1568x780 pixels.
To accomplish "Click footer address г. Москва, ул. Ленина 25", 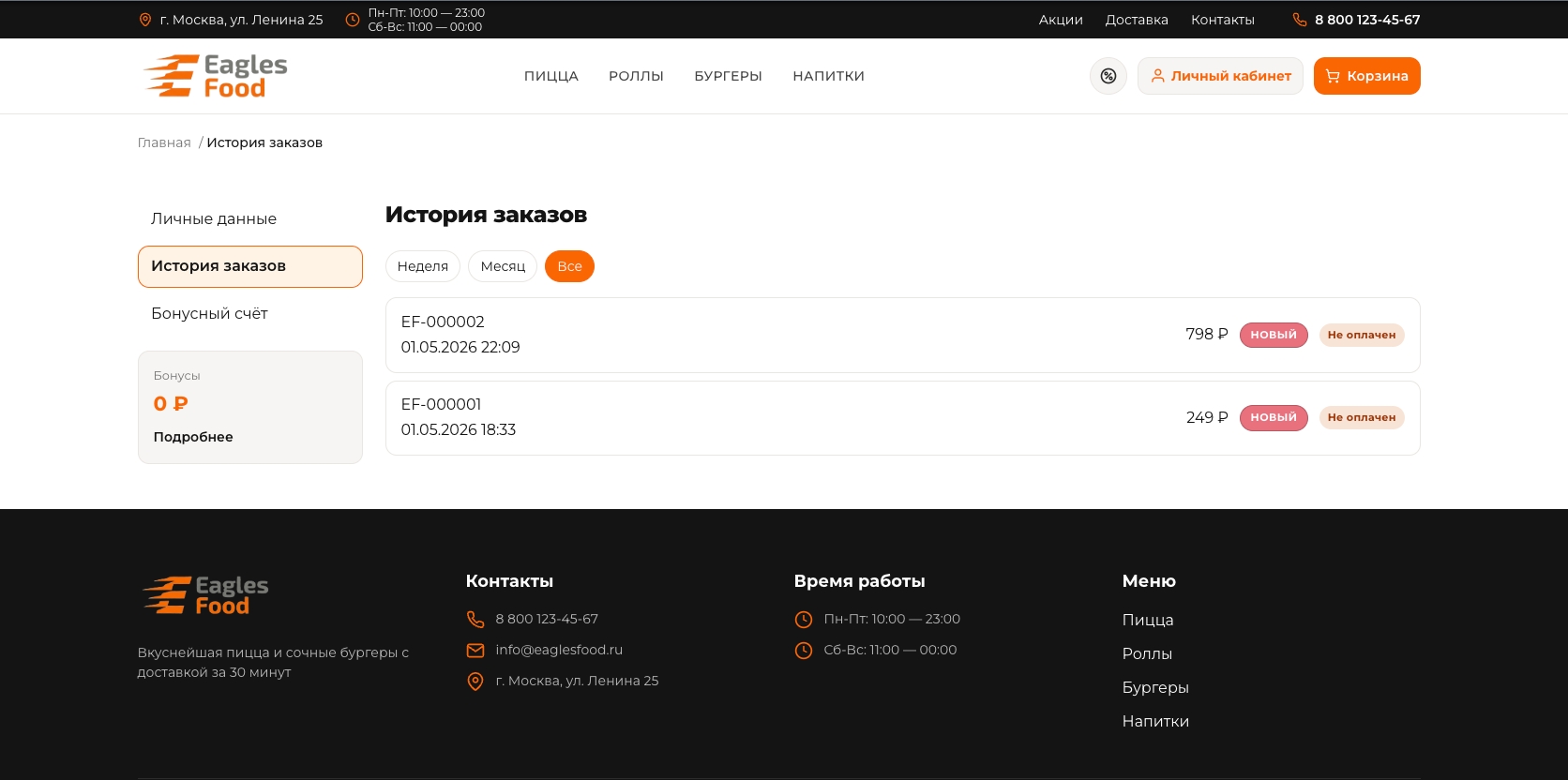I will (x=577, y=682).
